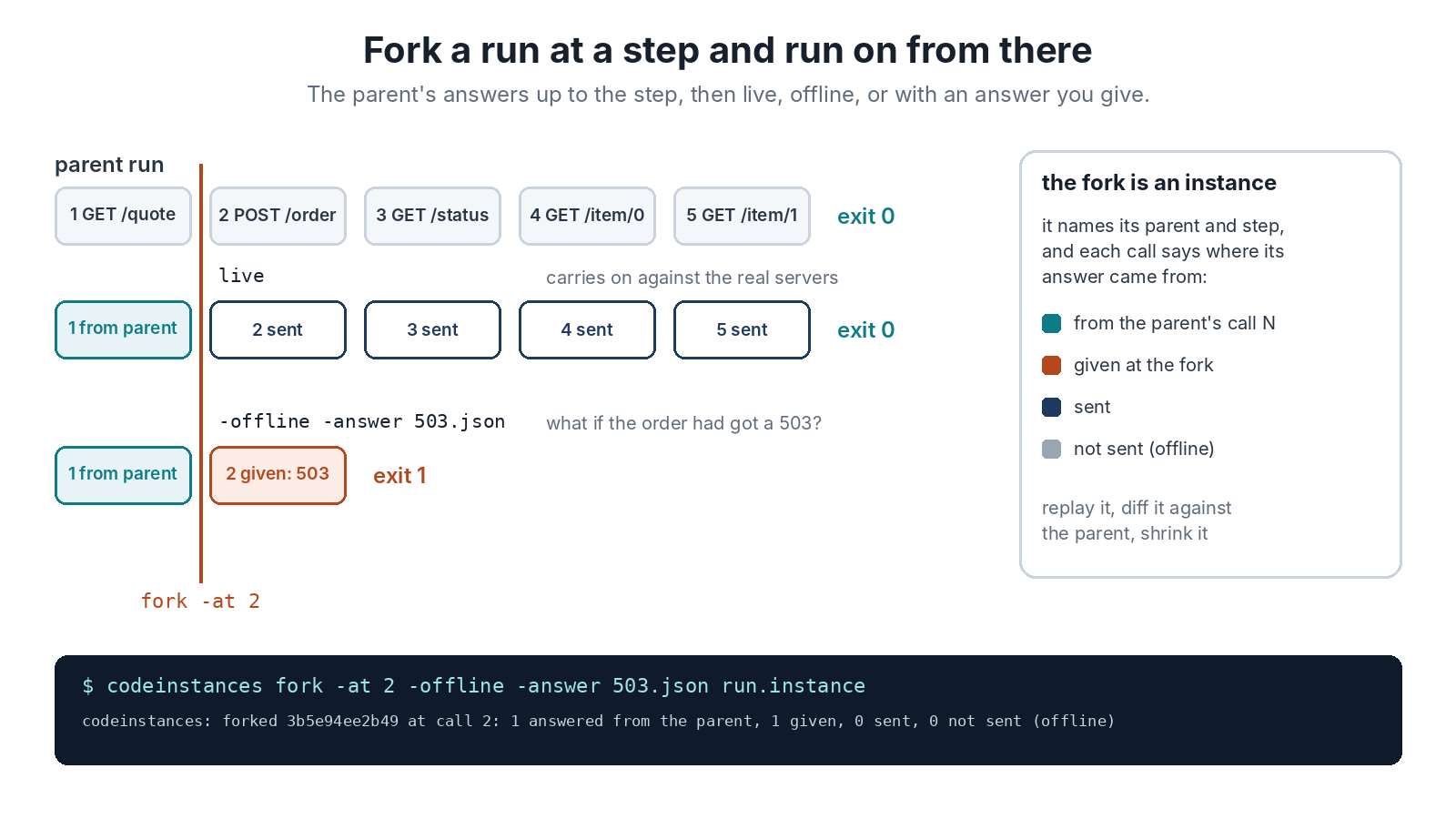Click the 'fork -at 2' label

[200, 601]
